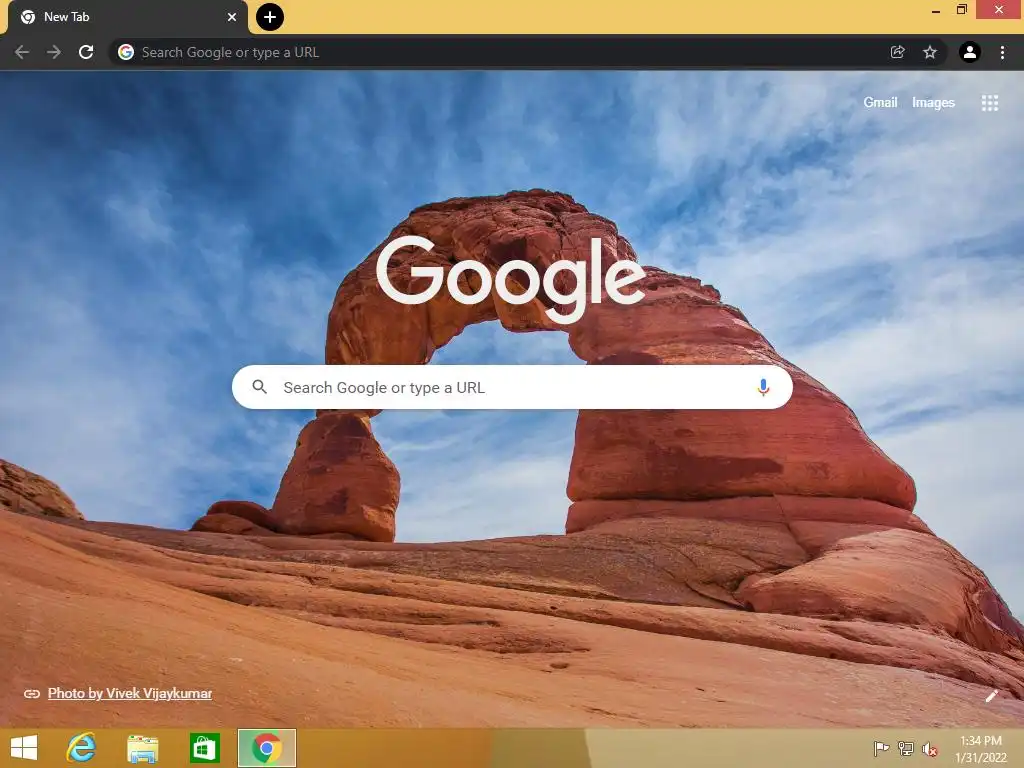Share this page icon in address bar
This screenshot has height=768, width=1024.
[x=898, y=52]
